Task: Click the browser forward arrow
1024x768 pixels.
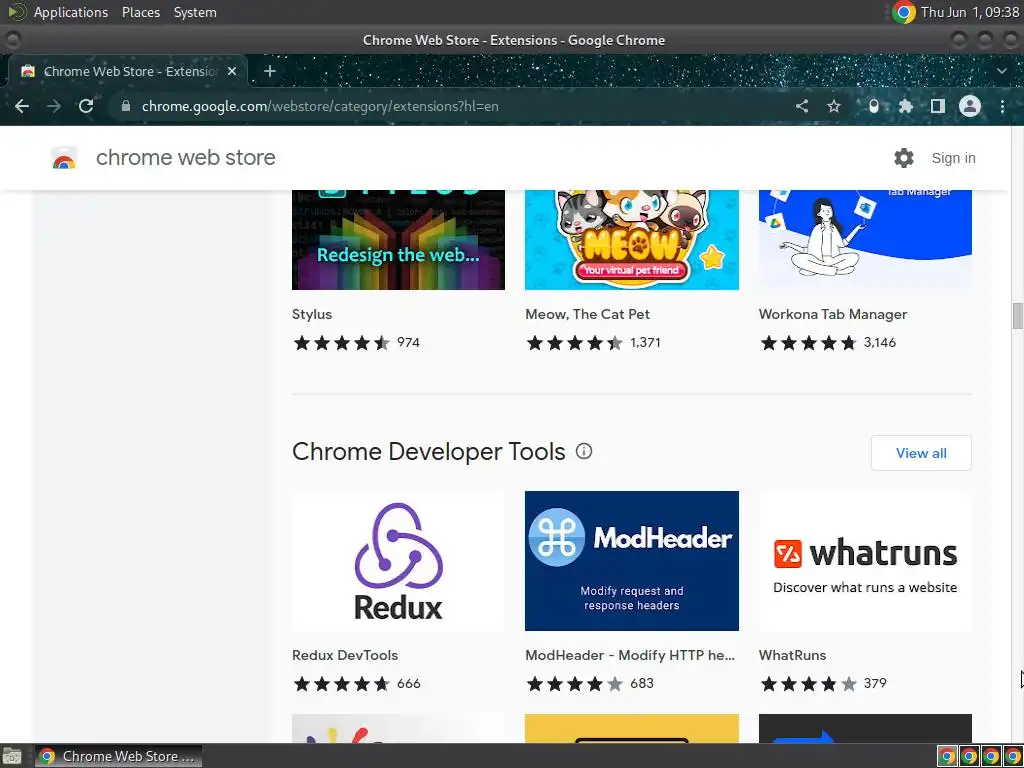Action: 54,106
